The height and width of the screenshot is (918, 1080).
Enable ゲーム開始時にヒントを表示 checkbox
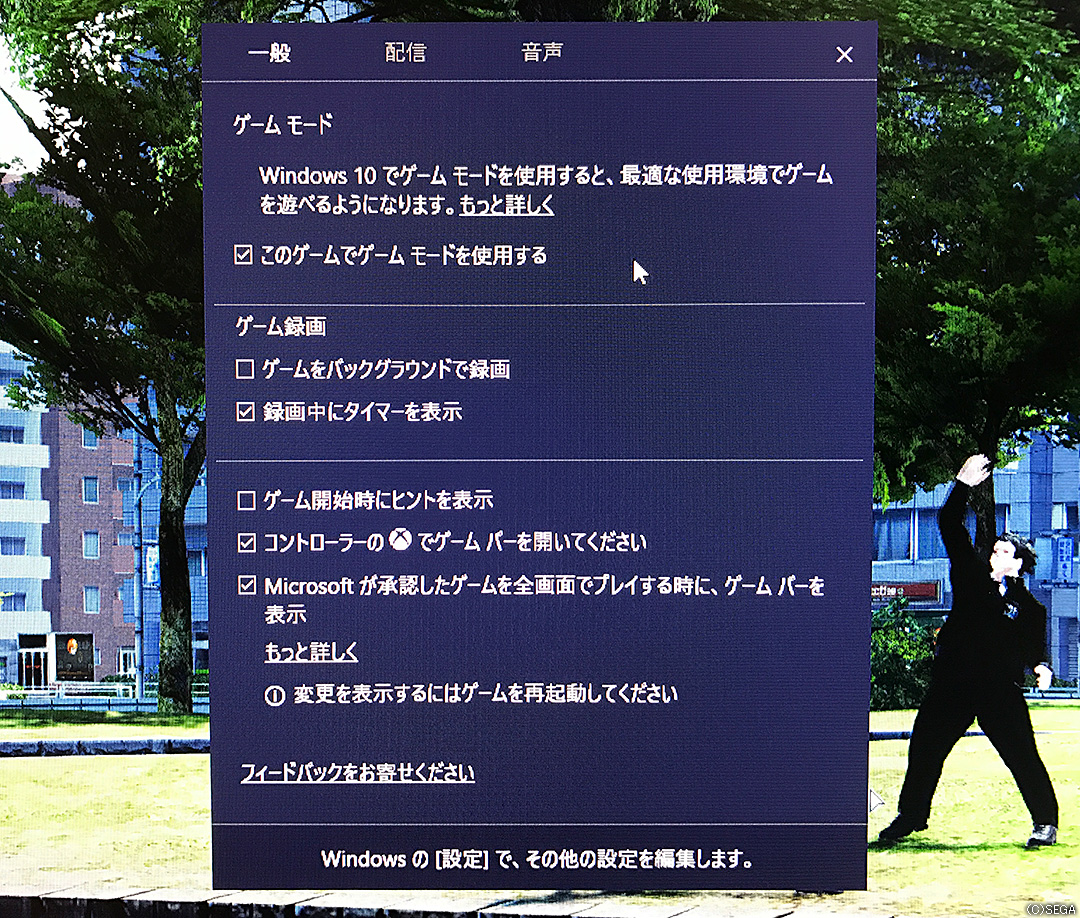pos(246,501)
